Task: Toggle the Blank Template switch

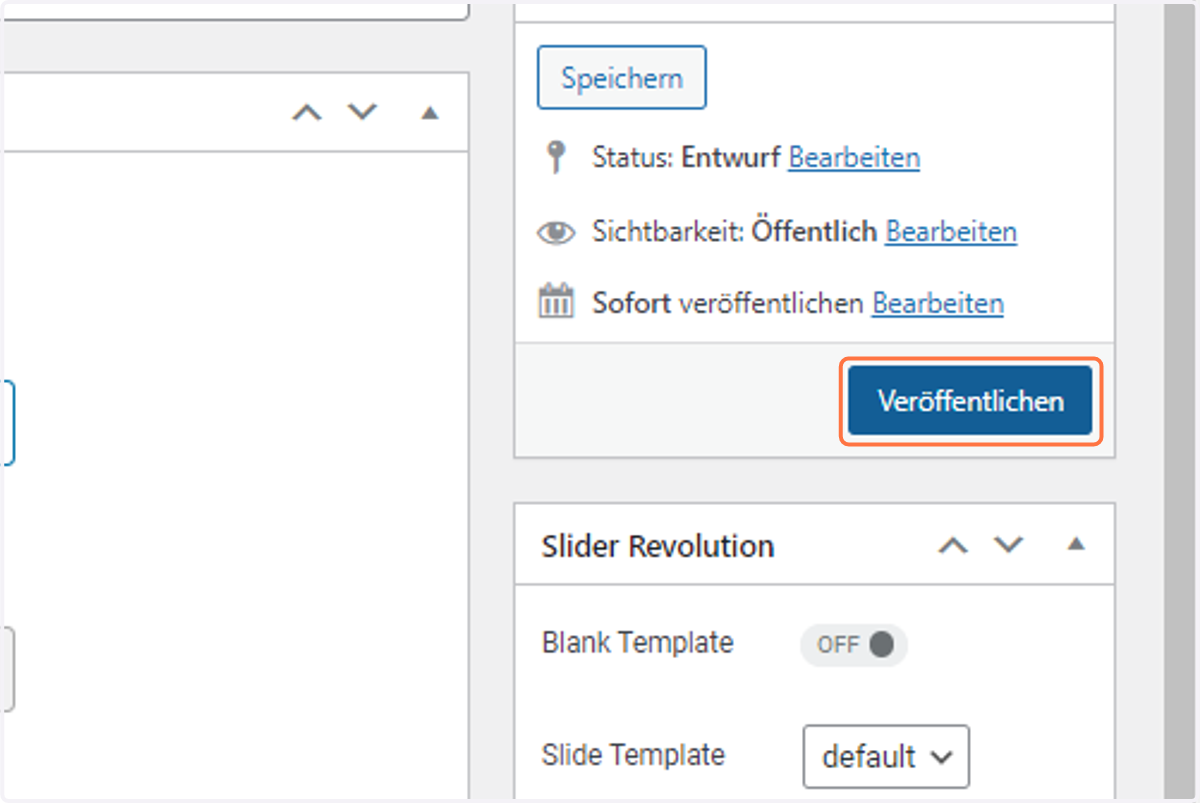Action: point(854,645)
